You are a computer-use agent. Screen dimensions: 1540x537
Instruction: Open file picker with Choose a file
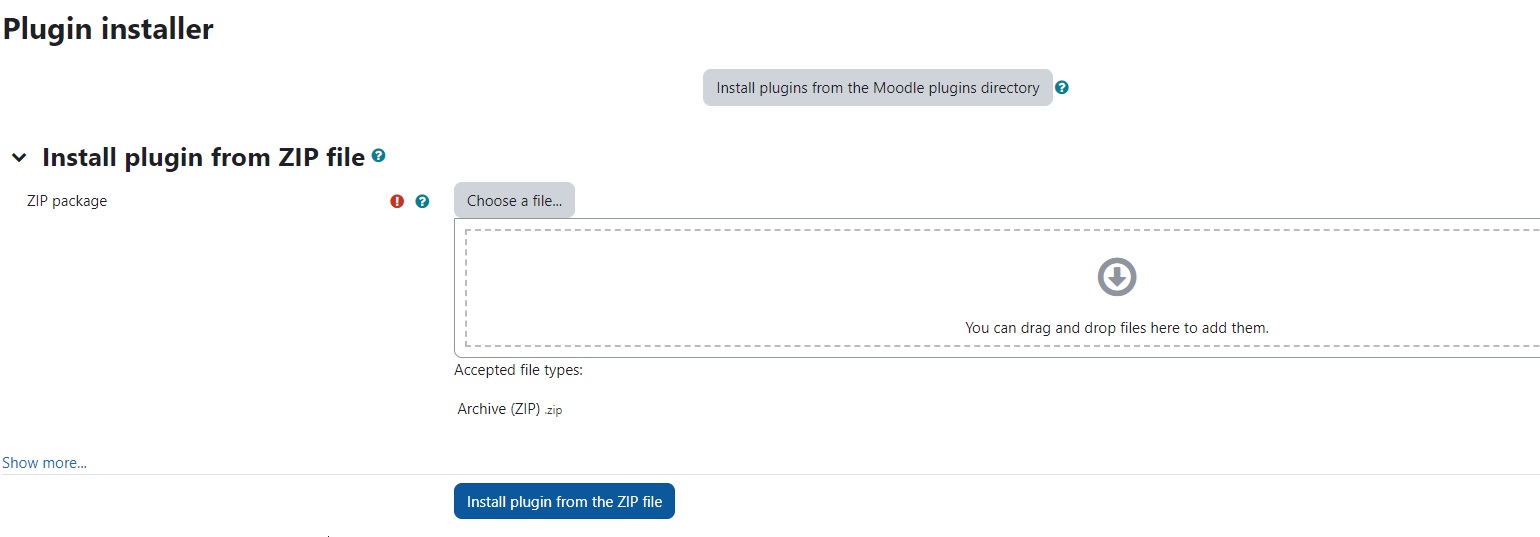pos(514,200)
